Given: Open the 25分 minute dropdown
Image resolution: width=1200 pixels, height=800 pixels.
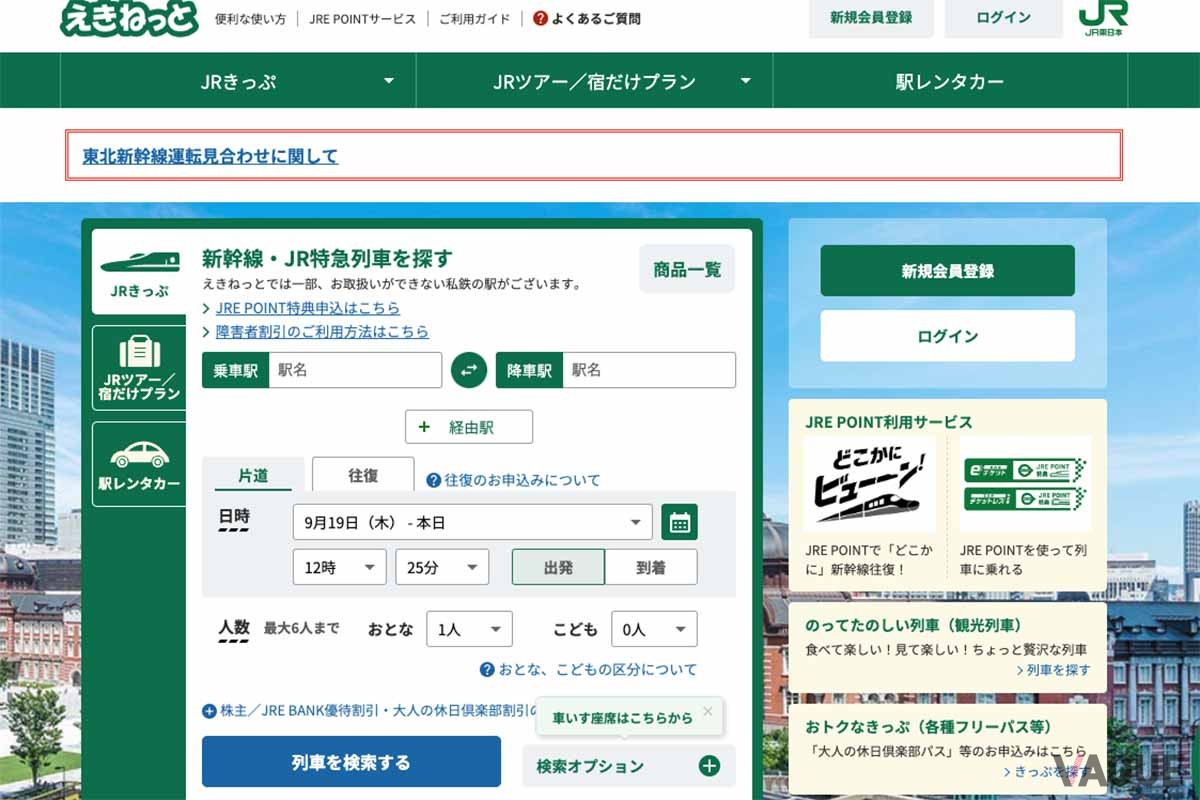Looking at the screenshot, I should 442,567.
